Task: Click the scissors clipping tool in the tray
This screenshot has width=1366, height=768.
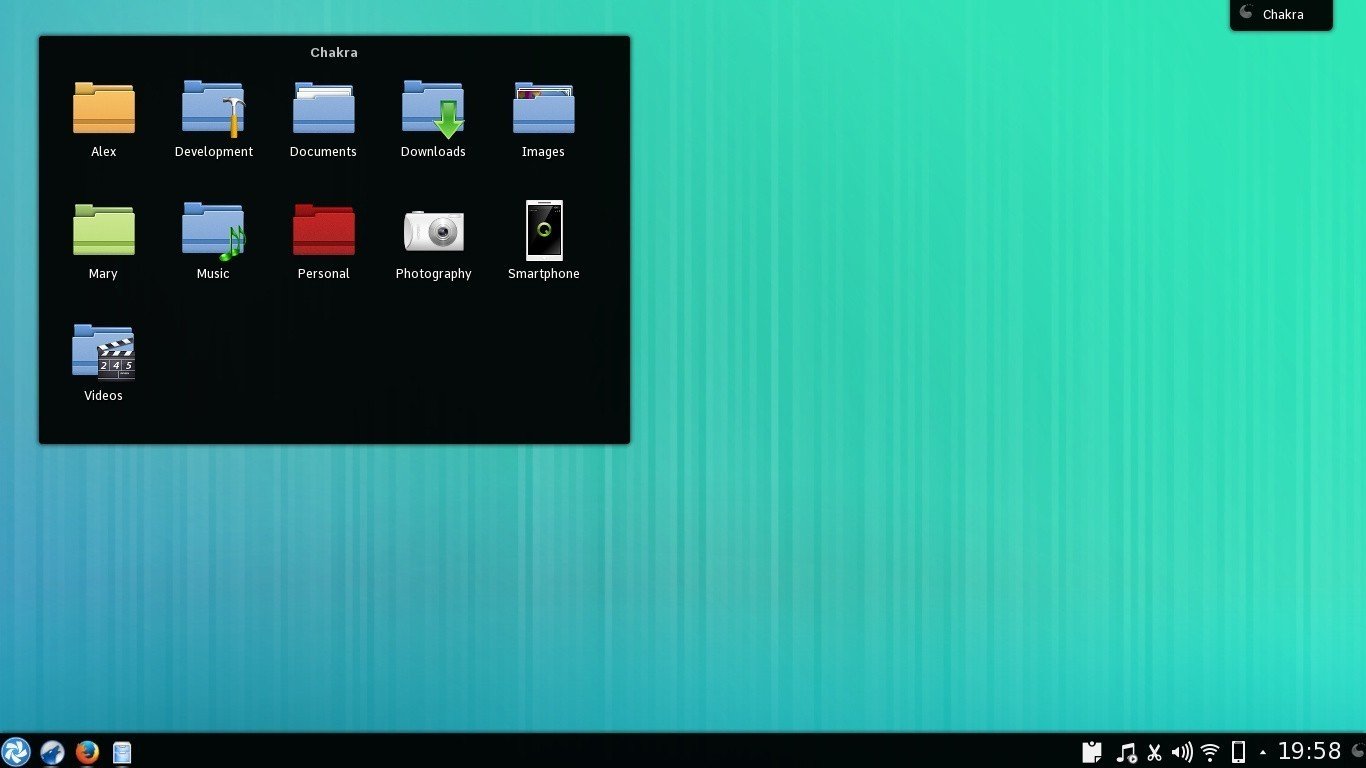Action: (x=1154, y=751)
